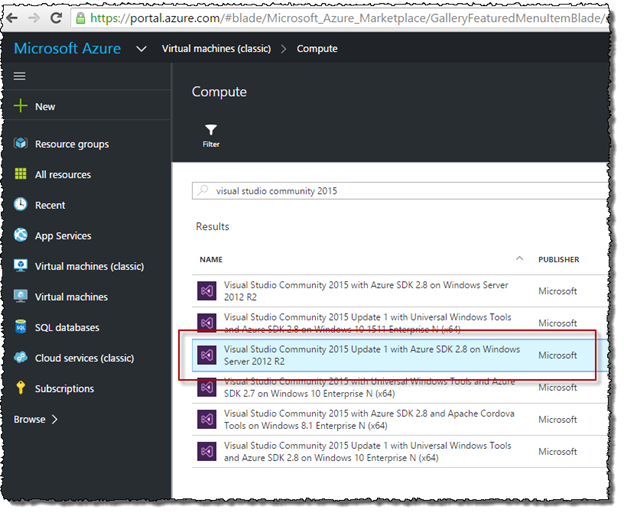Open Recent from sidebar
The width and height of the screenshot is (624, 516).
click(50, 205)
